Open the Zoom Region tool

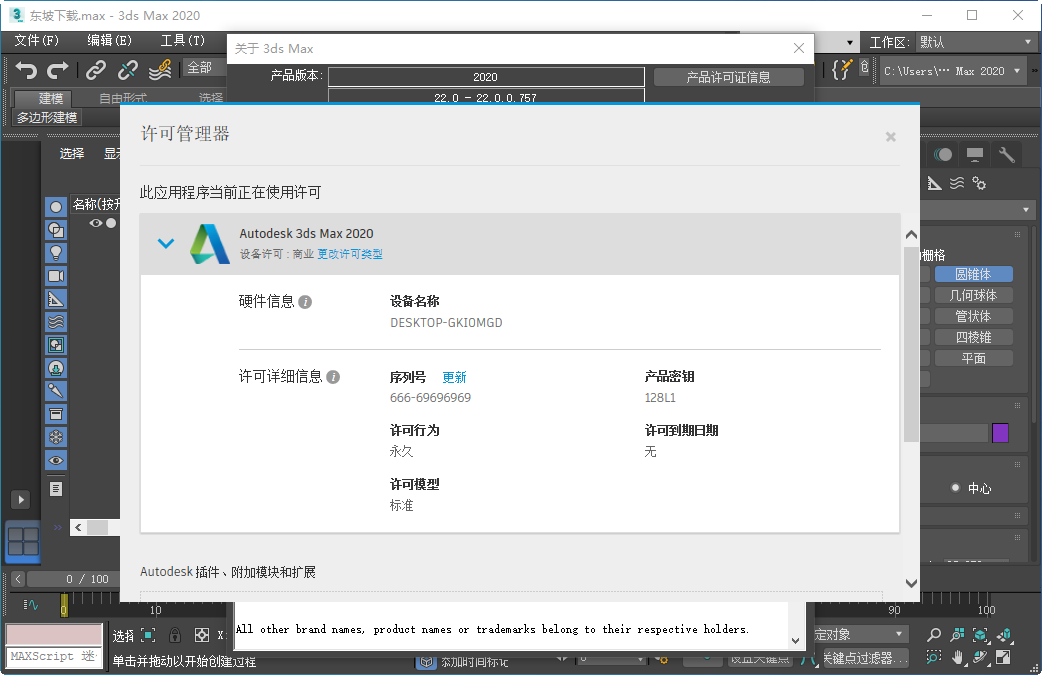933,657
